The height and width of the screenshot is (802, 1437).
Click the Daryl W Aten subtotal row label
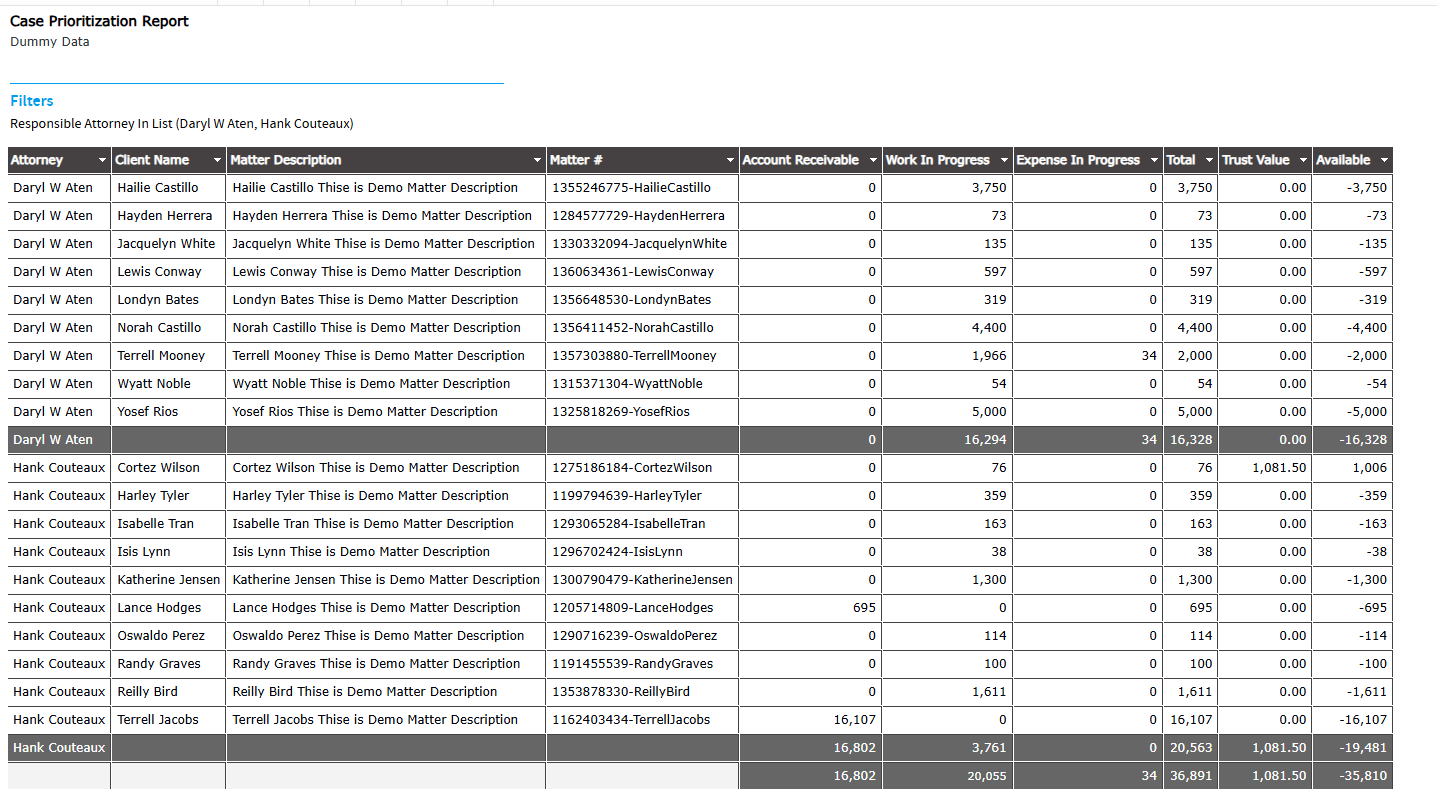(53, 440)
